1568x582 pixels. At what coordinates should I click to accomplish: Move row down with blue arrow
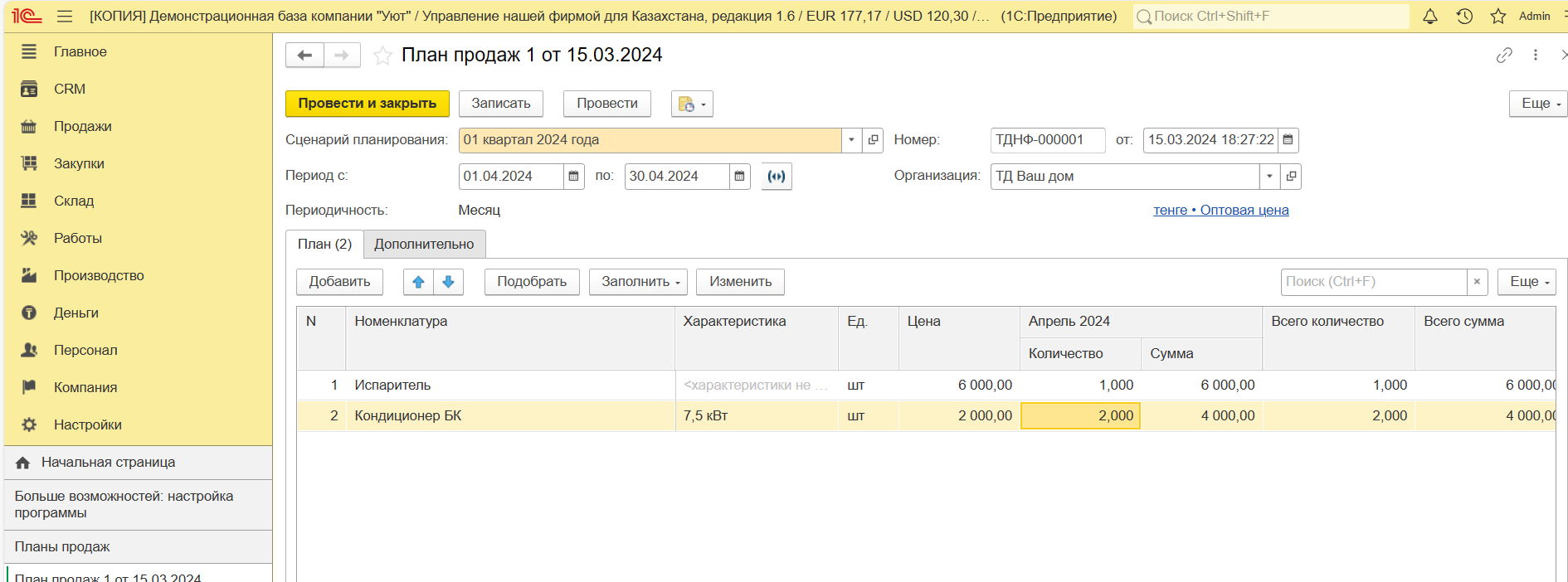pos(448,282)
